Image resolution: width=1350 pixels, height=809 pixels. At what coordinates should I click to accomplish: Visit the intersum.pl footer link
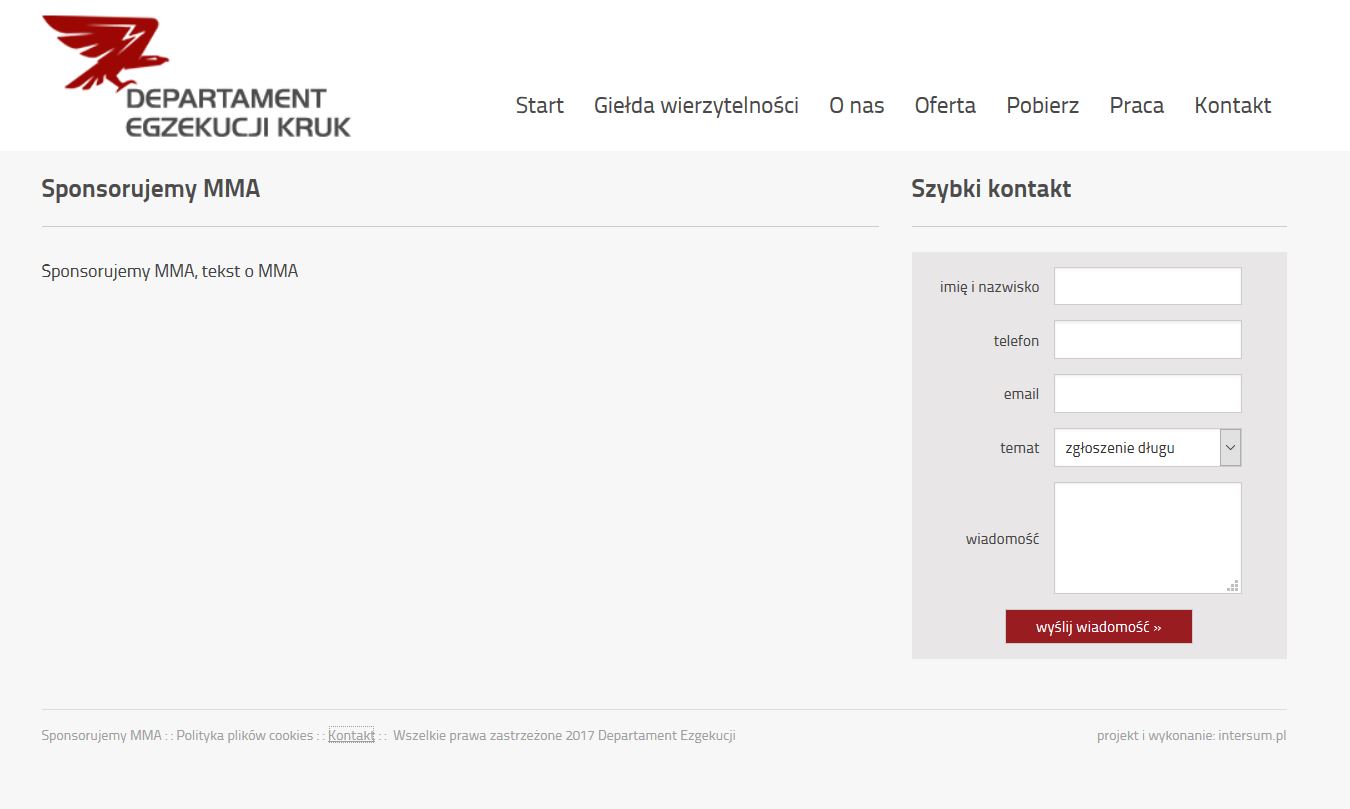tap(1251, 736)
